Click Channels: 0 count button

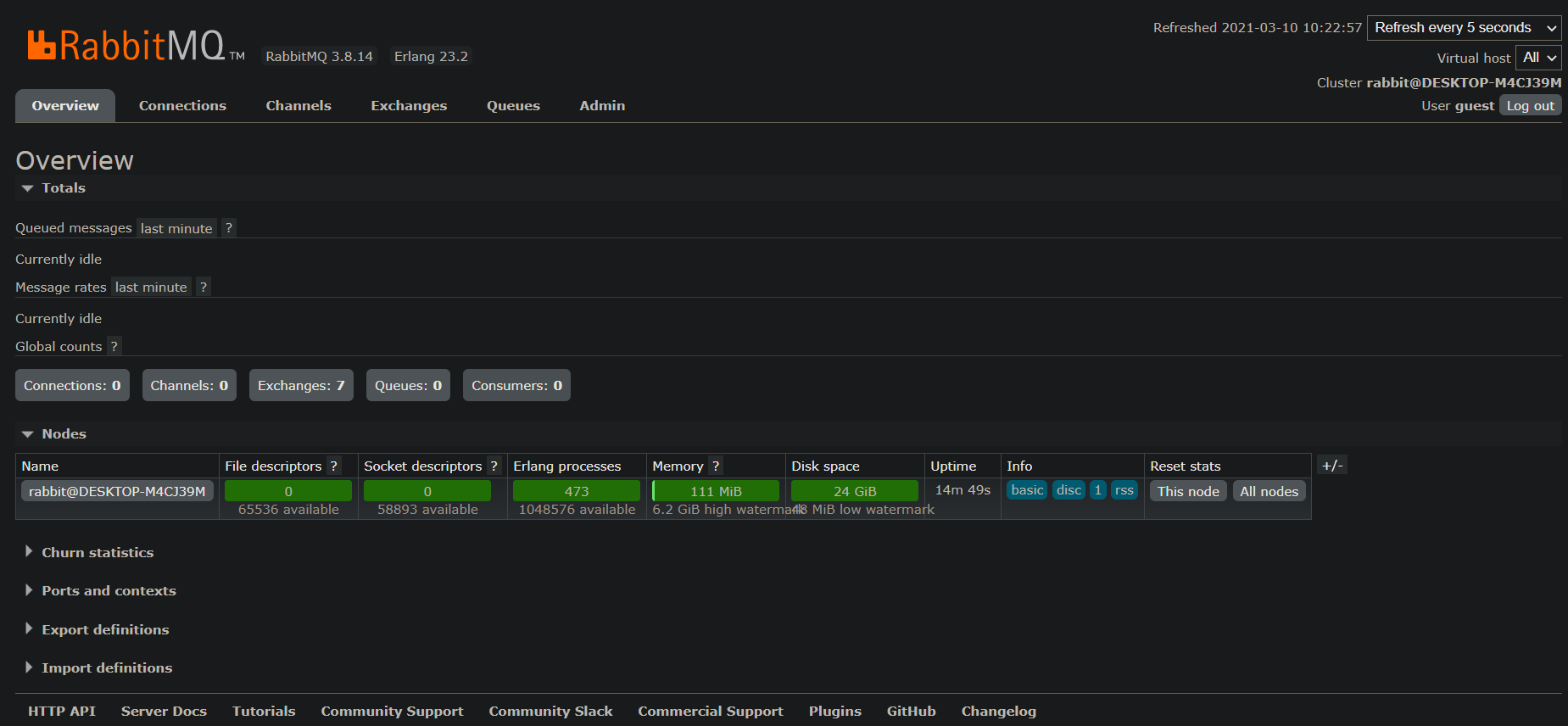(189, 385)
